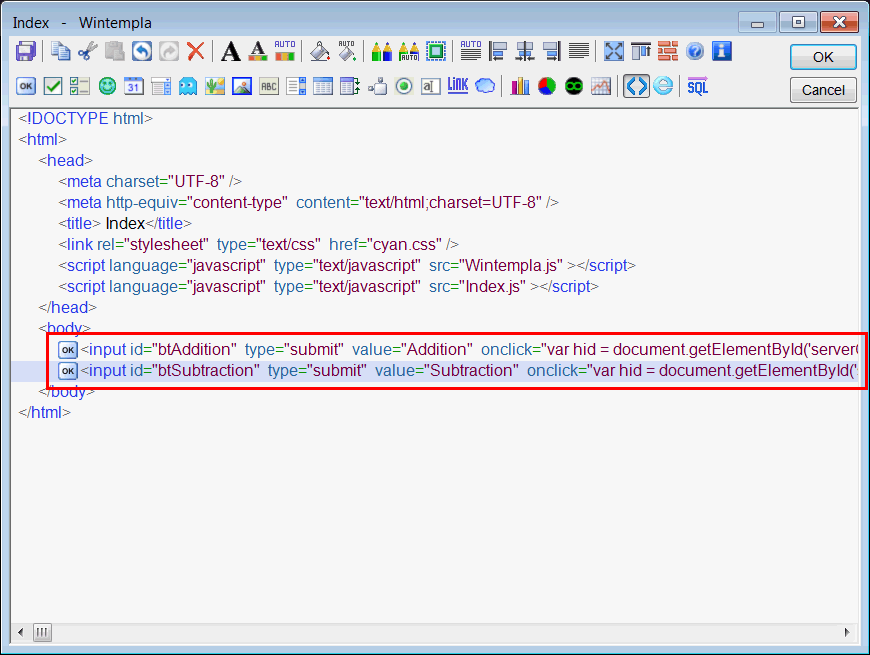Click the horizontal scrollbar left arrow

coord(21,632)
